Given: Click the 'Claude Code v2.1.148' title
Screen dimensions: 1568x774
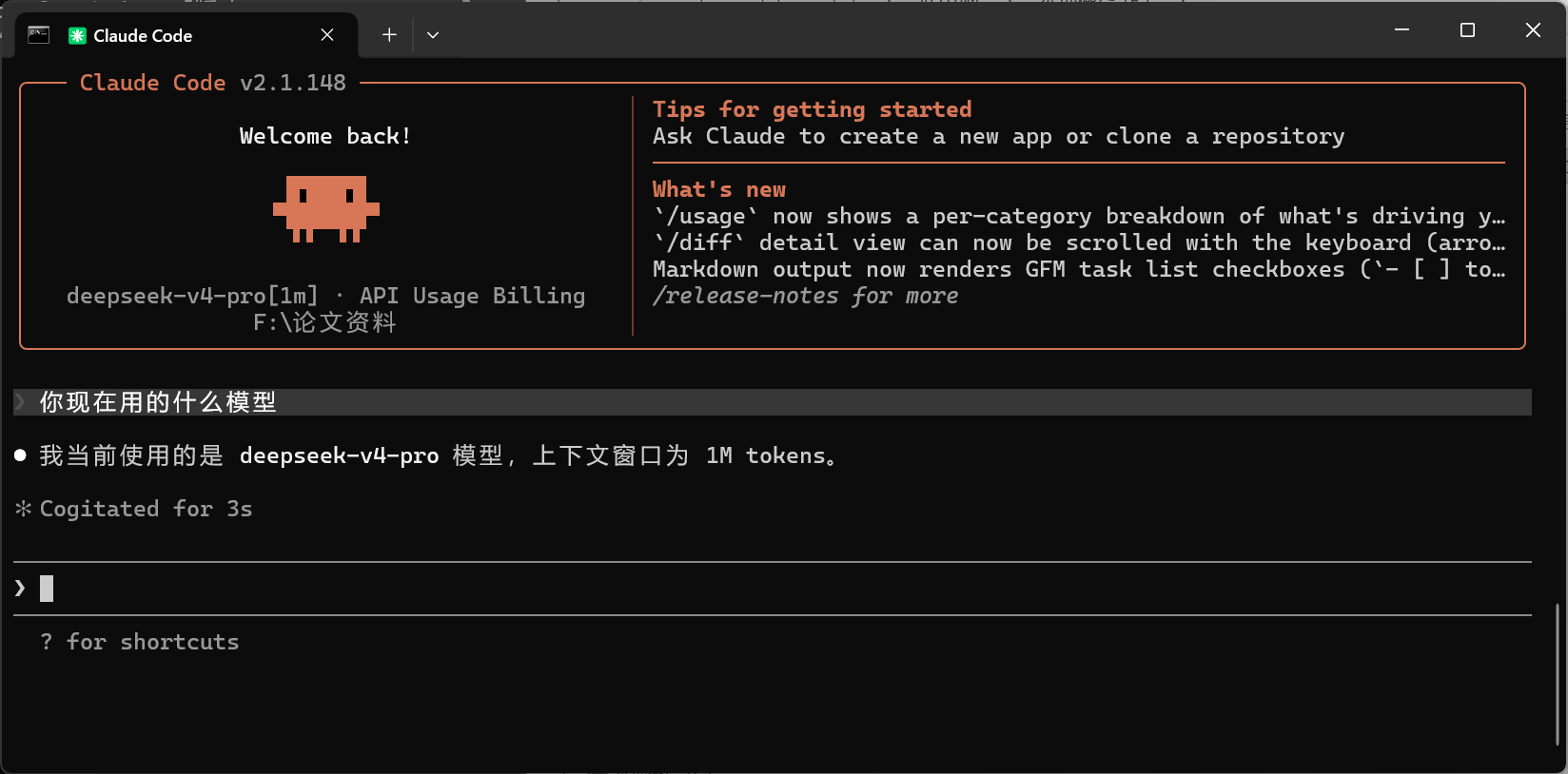Looking at the screenshot, I should point(213,83).
